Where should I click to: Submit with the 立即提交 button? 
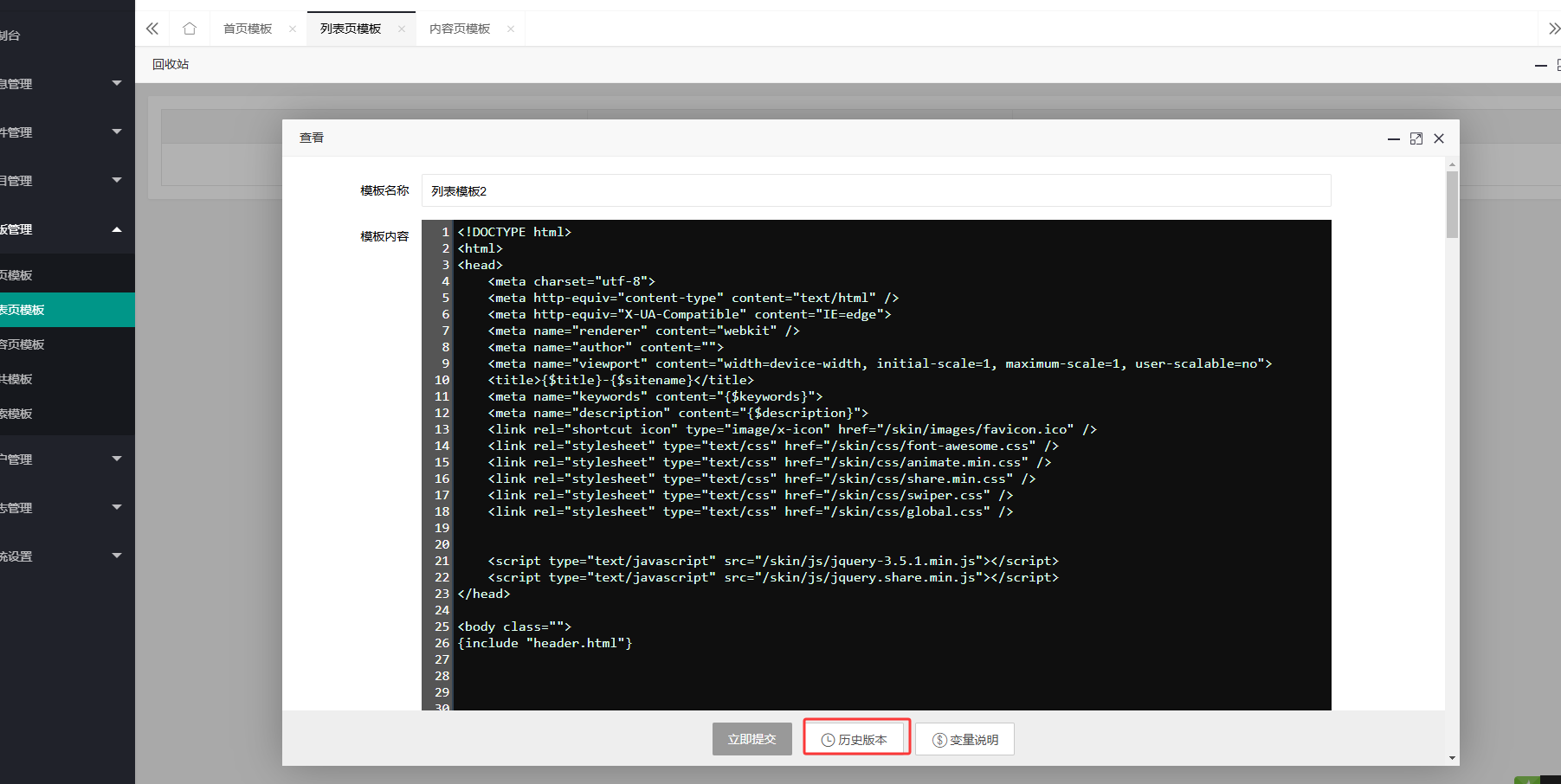(x=752, y=739)
